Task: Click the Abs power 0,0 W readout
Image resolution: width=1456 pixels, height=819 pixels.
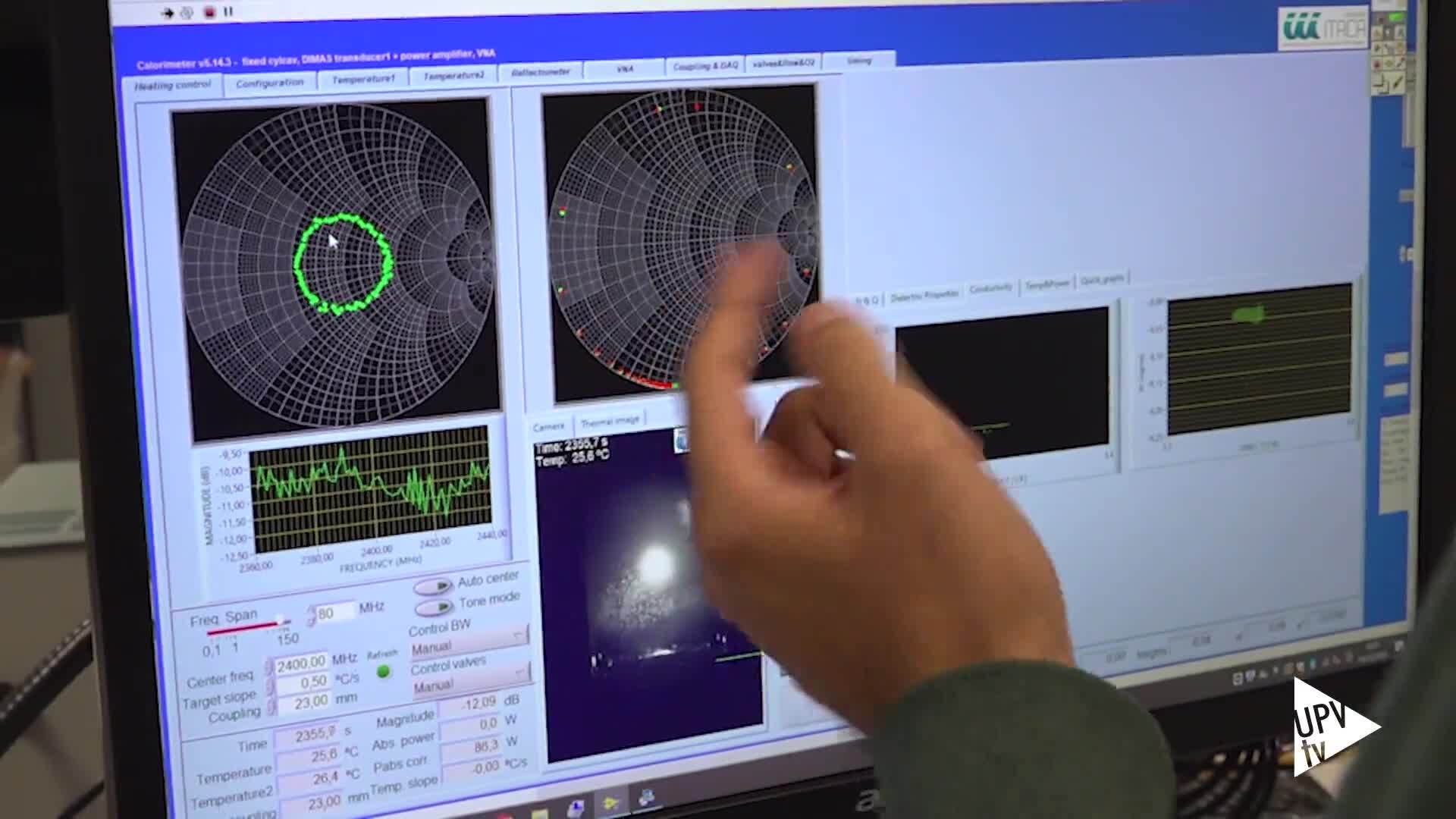Action: point(471,724)
